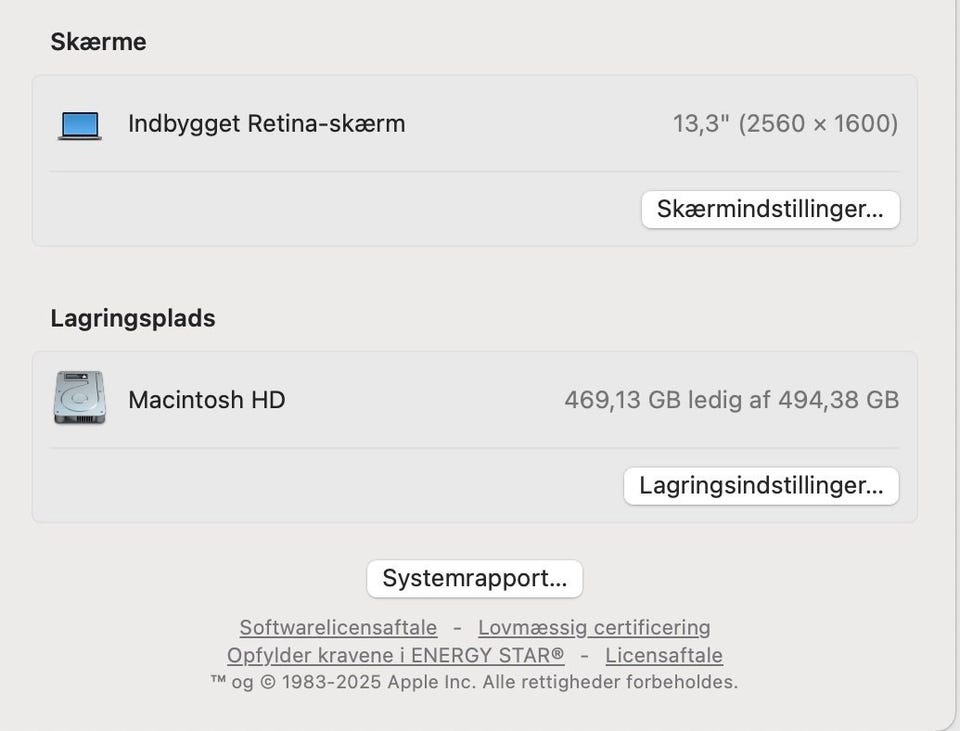Click the Lagringsplads section heading

pyautogui.click(x=133, y=319)
